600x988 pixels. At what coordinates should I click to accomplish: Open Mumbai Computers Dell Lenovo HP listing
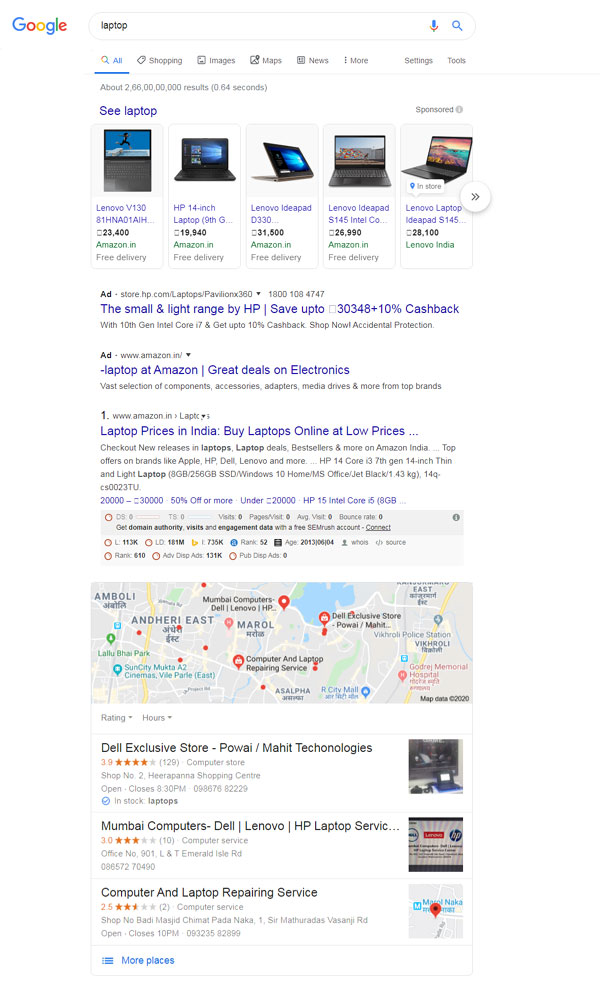coord(250,826)
